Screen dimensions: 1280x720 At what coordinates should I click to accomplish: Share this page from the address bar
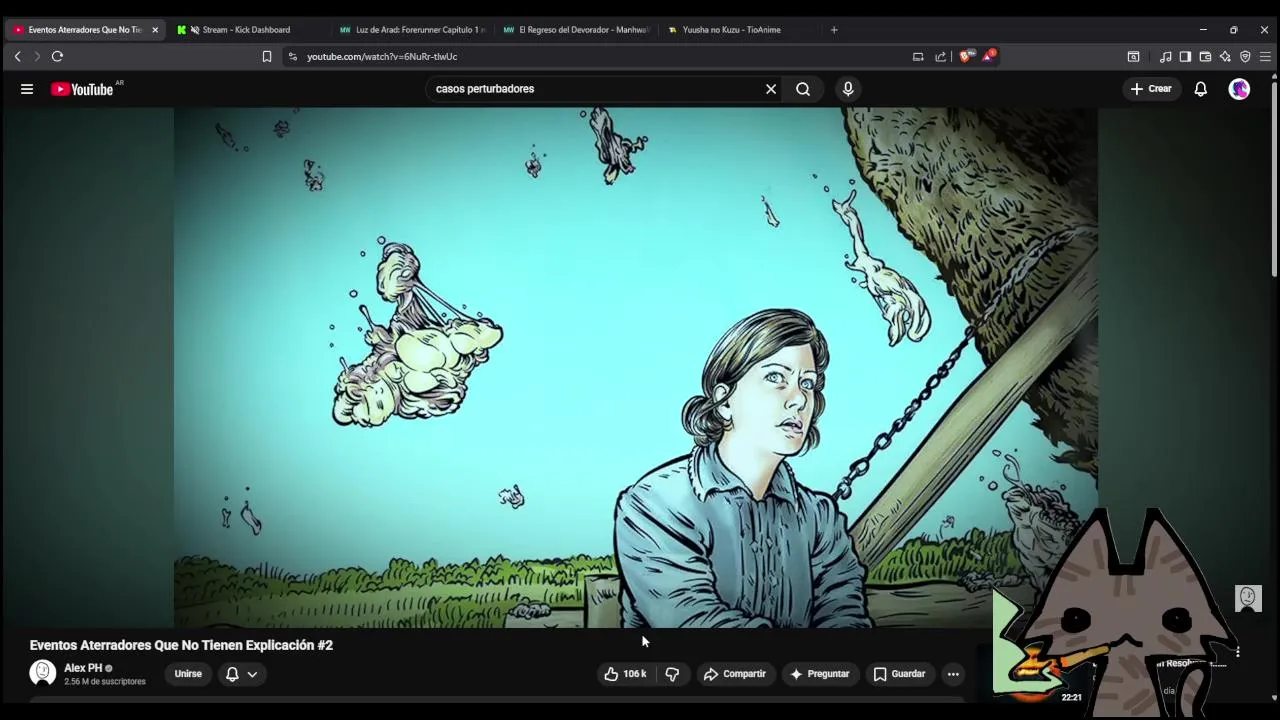941,57
